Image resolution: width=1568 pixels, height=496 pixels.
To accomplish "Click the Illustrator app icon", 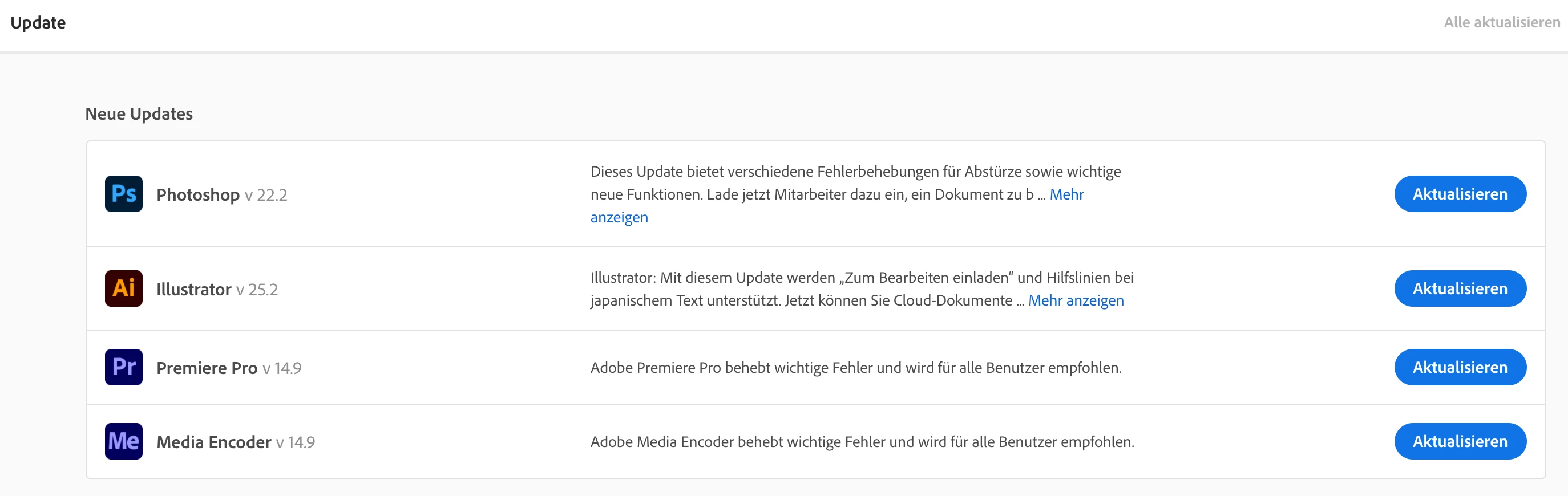I will tap(124, 288).
